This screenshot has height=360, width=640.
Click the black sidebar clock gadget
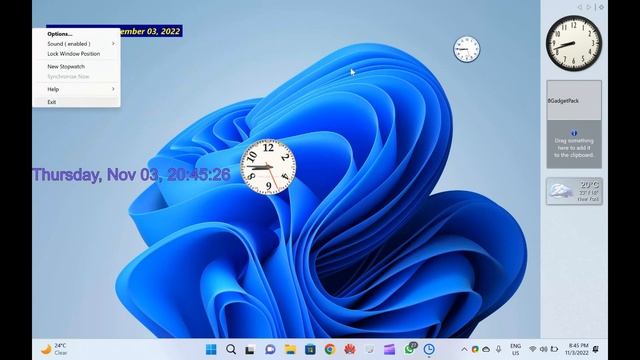574,43
